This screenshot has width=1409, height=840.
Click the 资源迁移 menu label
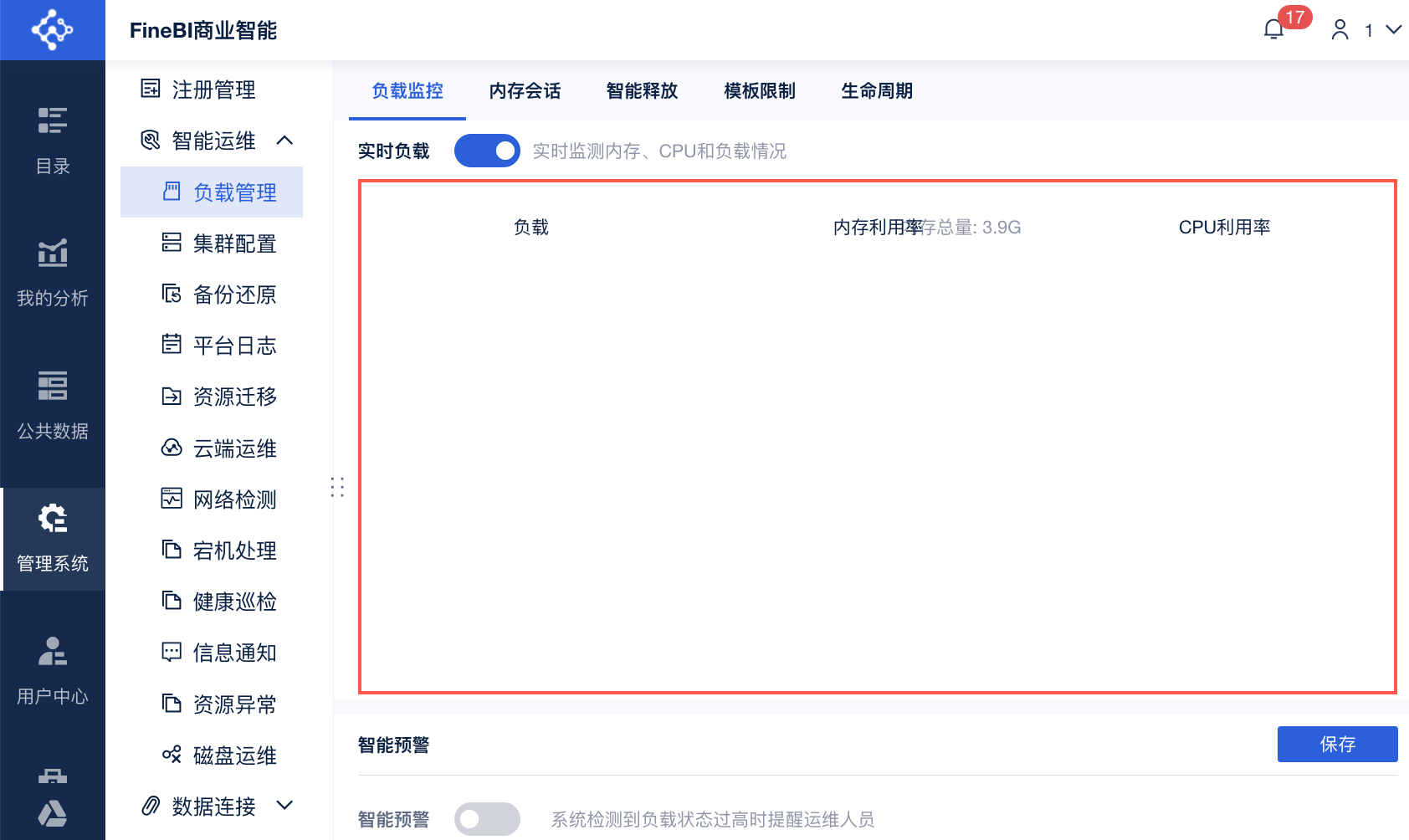235,397
